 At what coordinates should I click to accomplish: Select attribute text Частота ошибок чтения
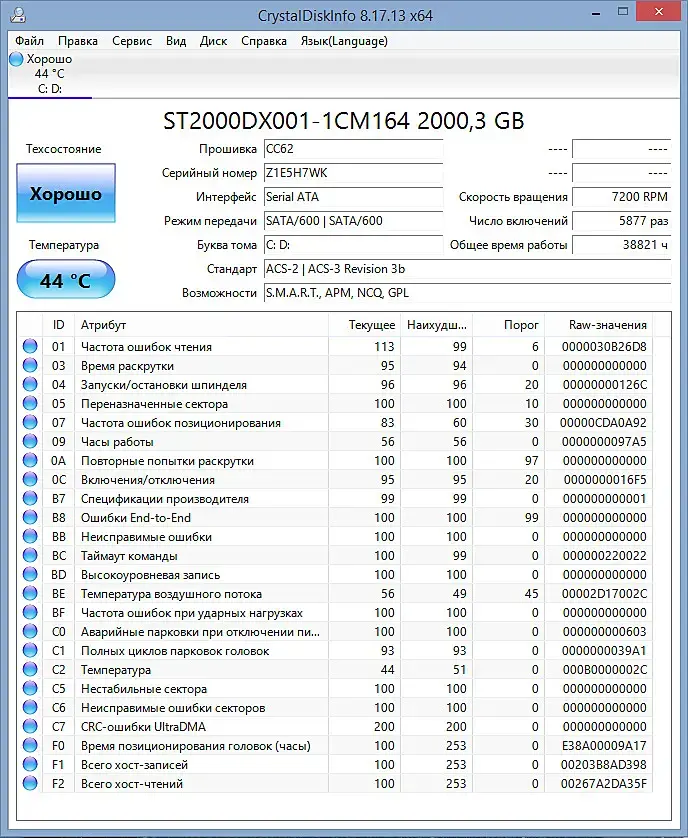click(x=146, y=347)
